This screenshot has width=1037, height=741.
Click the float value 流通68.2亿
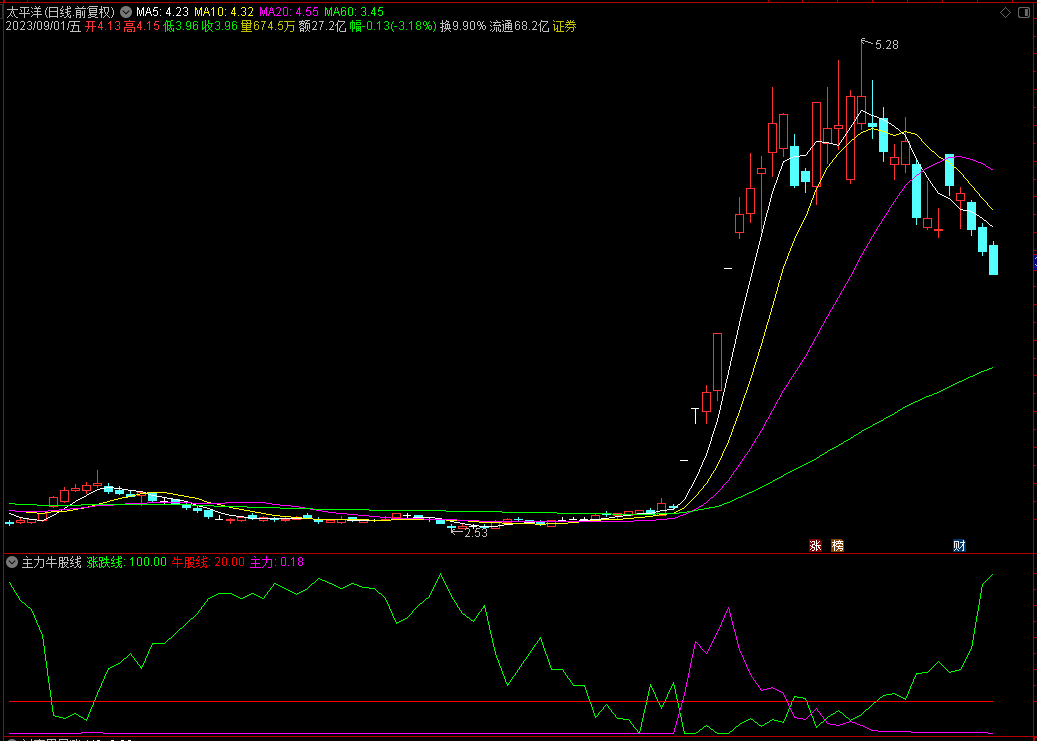[x=519, y=26]
